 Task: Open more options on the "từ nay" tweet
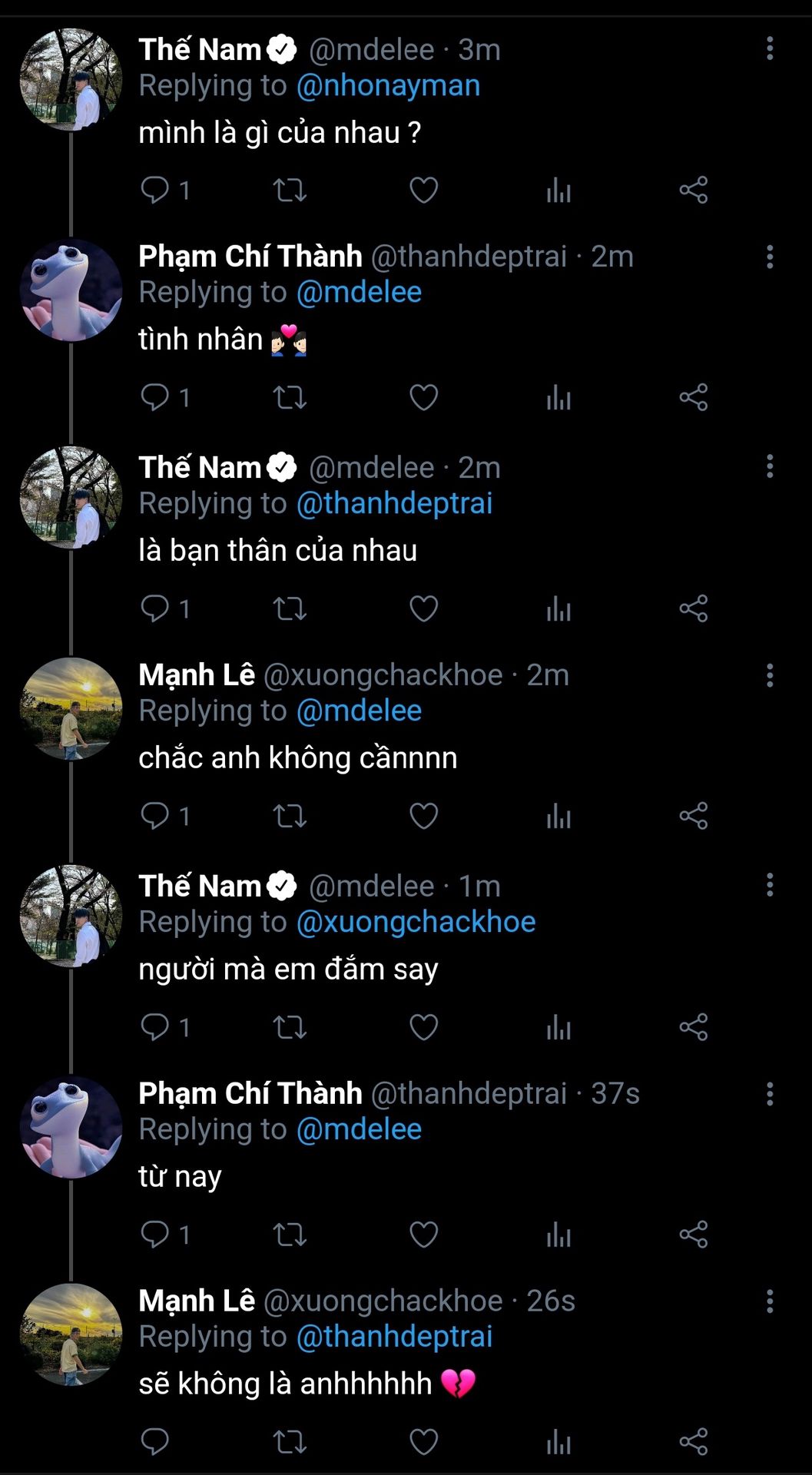(769, 1093)
